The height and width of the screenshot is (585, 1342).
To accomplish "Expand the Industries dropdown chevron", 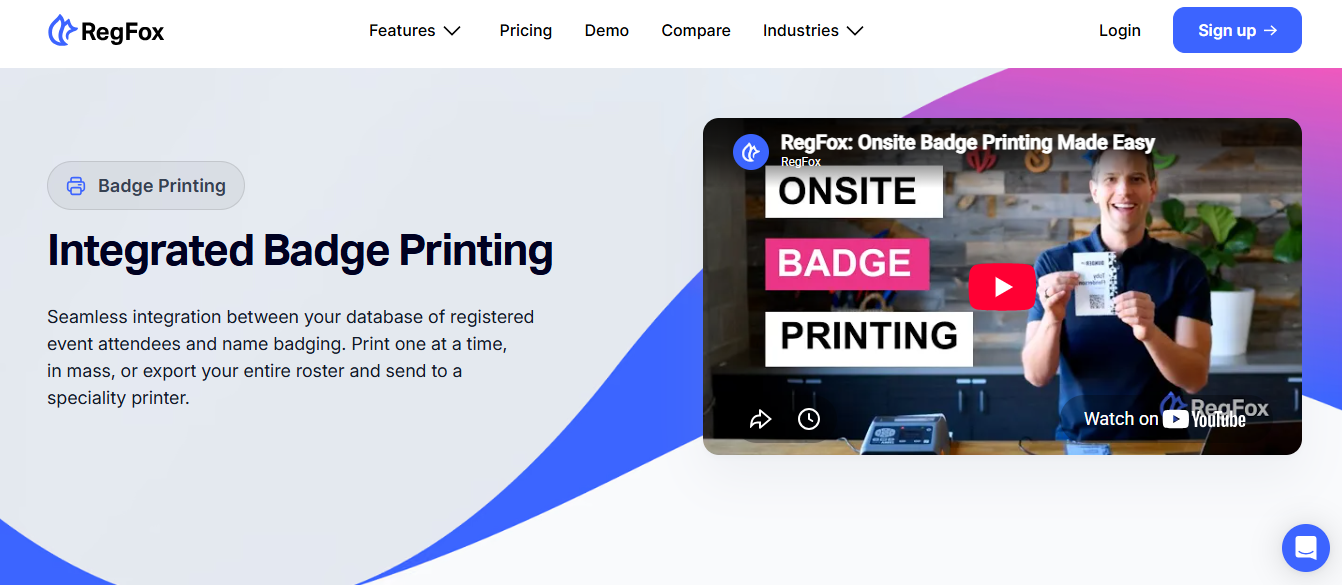I will 855,31.
